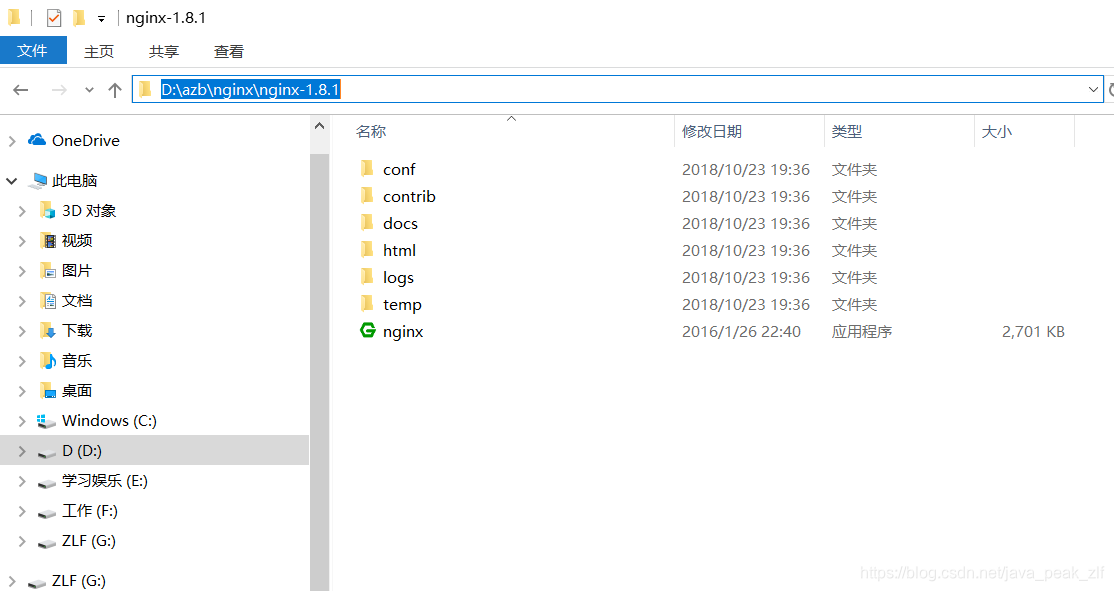Click the 学习娱乐 (E:) drive icon
Viewport: 1114px width, 591px height.
tap(47, 482)
